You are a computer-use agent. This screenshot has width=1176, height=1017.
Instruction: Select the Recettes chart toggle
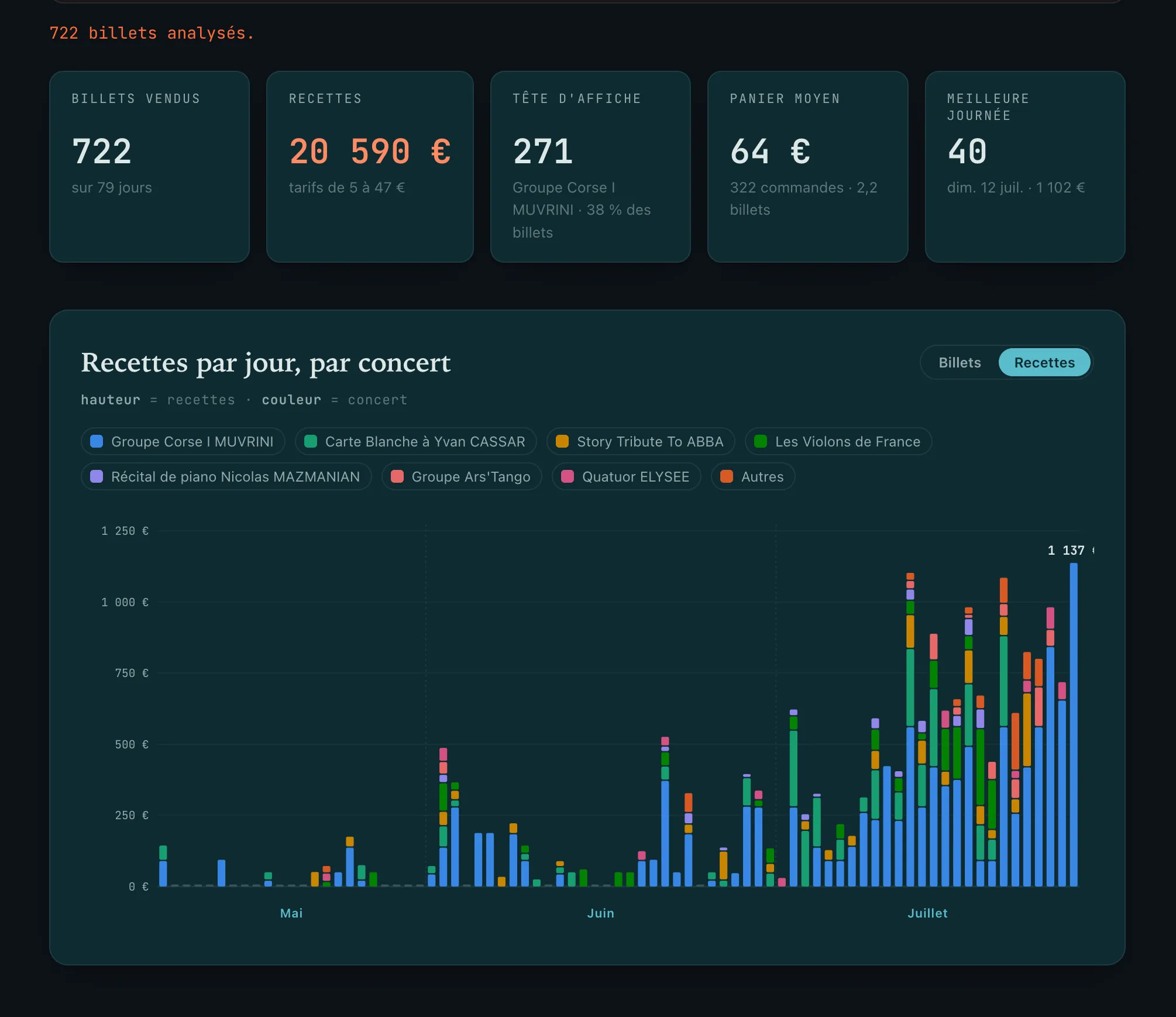point(1044,363)
